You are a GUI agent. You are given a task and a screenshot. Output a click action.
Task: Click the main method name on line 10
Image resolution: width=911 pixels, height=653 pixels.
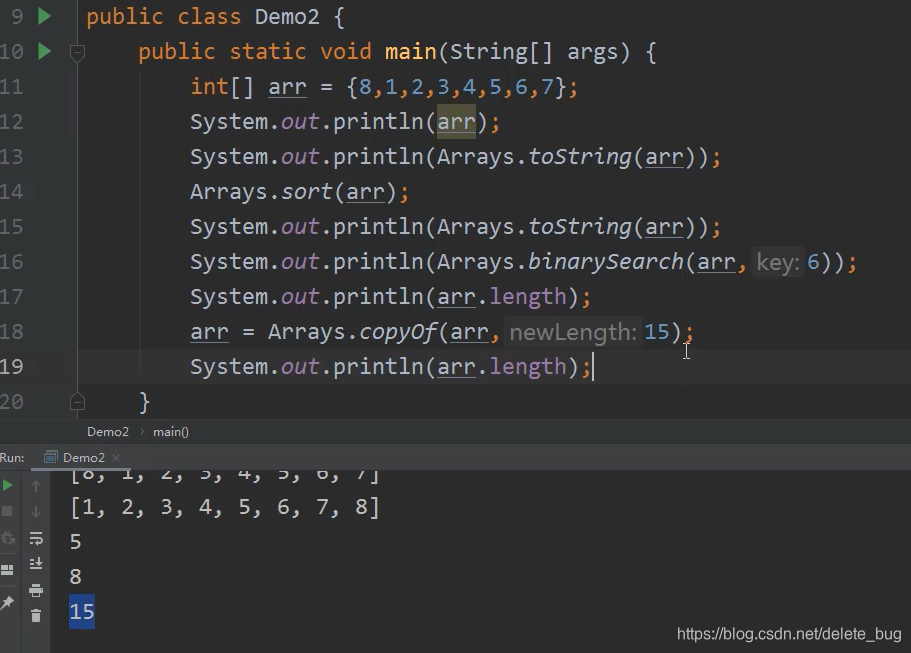click(x=411, y=52)
